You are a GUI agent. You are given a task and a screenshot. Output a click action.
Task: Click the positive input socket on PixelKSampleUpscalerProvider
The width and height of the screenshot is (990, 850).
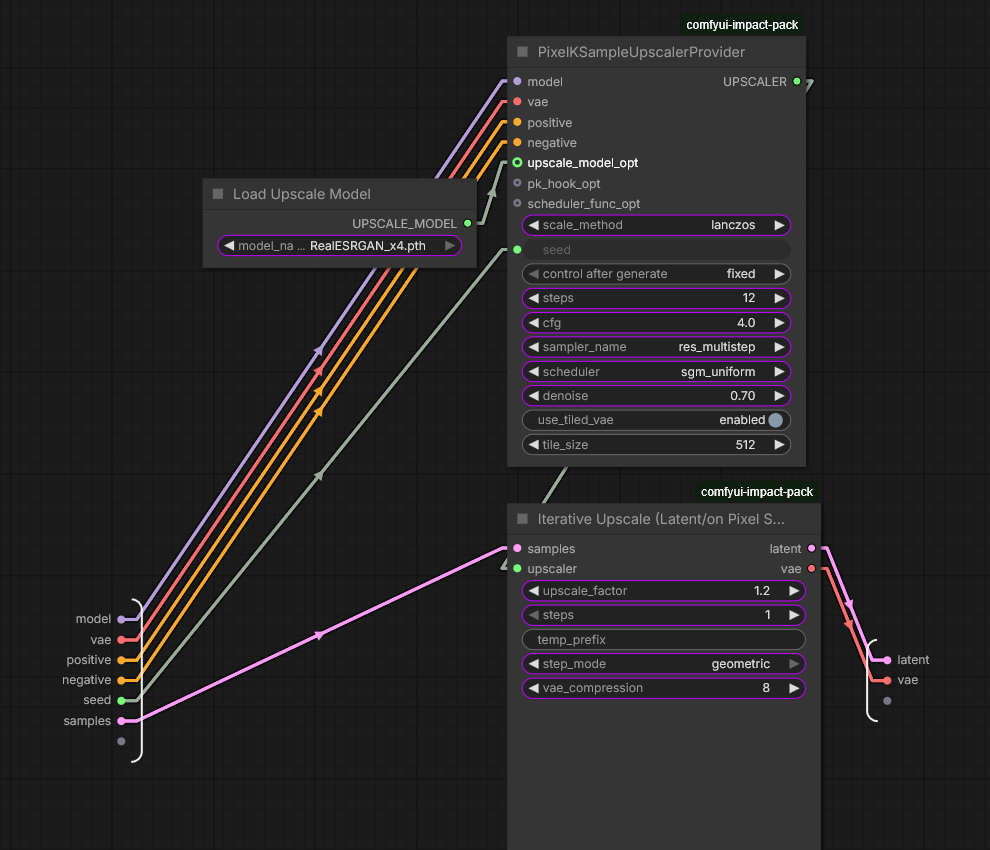[517, 123]
